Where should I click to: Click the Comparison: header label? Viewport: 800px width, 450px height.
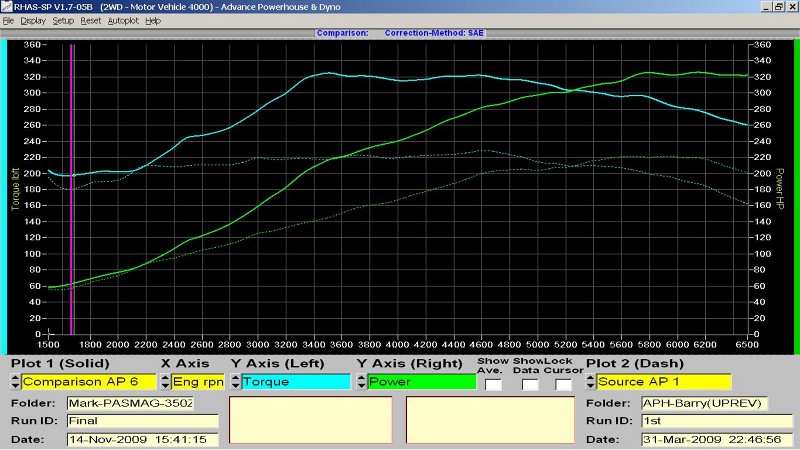click(342, 33)
